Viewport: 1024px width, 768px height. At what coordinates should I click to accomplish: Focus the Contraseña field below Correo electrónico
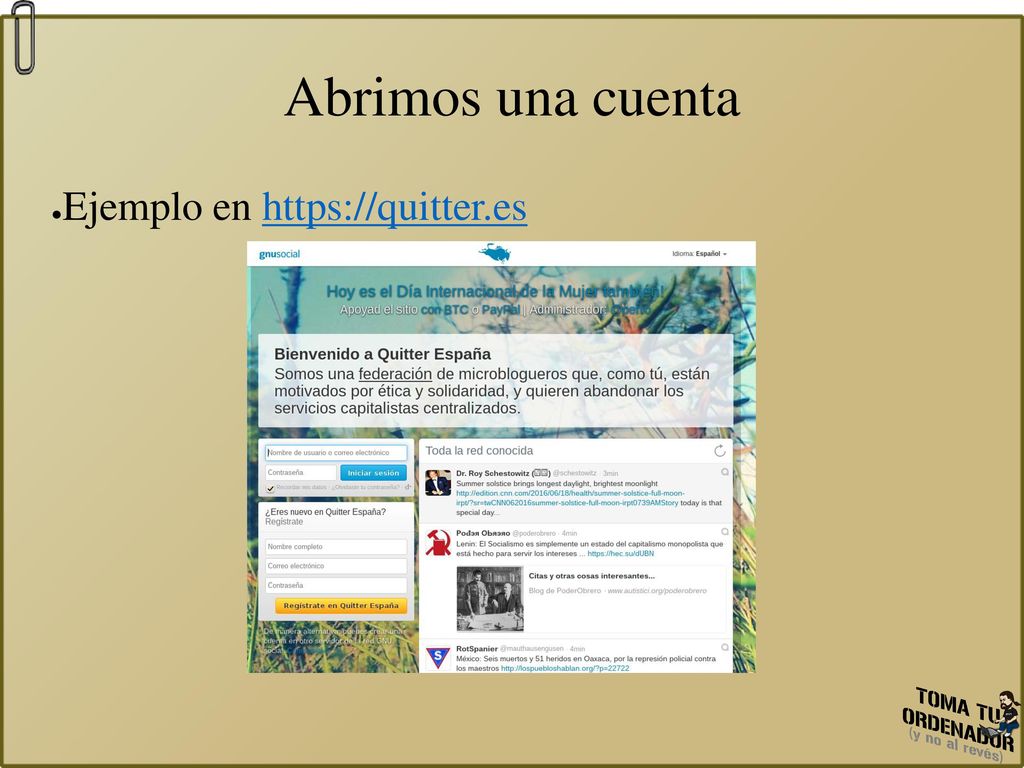pyautogui.click(x=336, y=585)
